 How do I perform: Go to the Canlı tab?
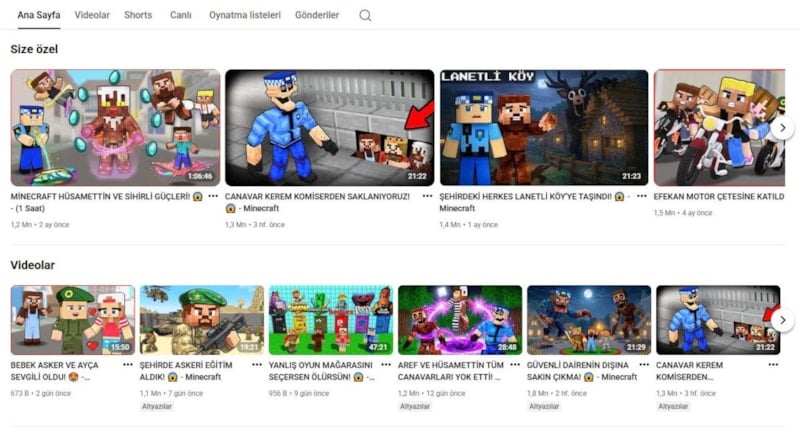[181, 16]
